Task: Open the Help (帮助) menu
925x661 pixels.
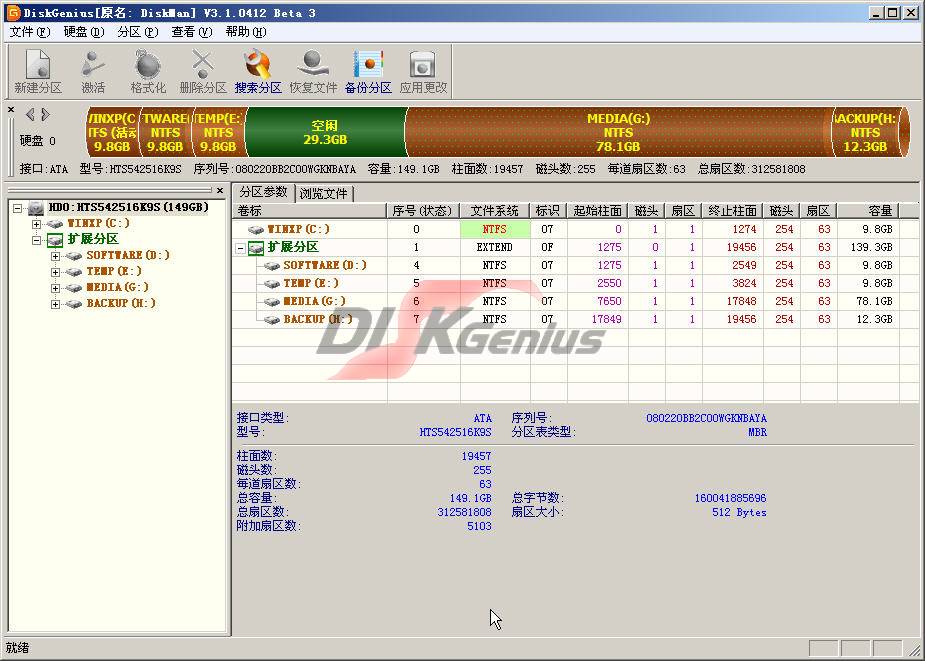Action: 246,32
